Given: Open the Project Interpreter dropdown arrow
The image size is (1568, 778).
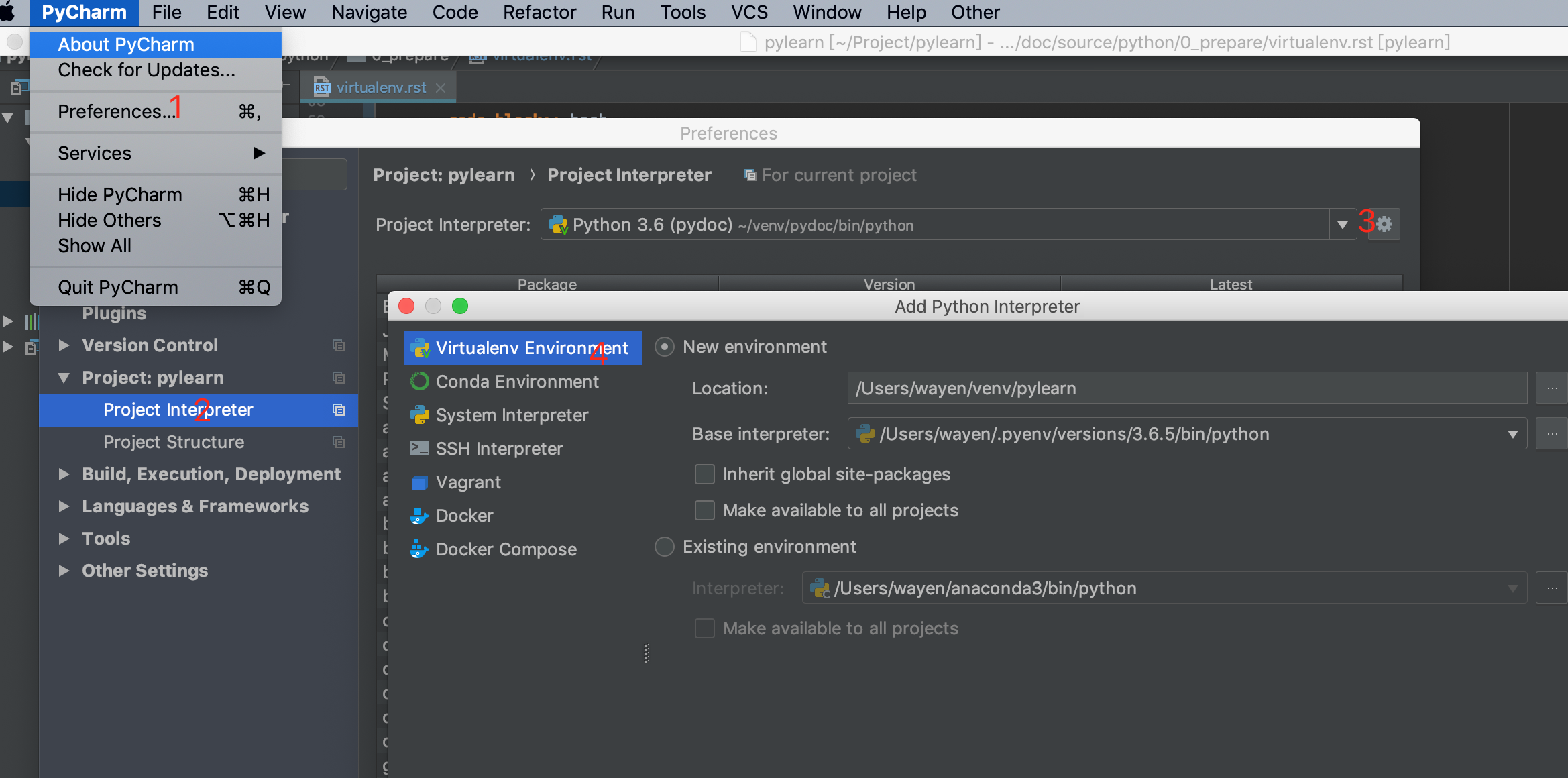Looking at the screenshot, I should 1343,225.
